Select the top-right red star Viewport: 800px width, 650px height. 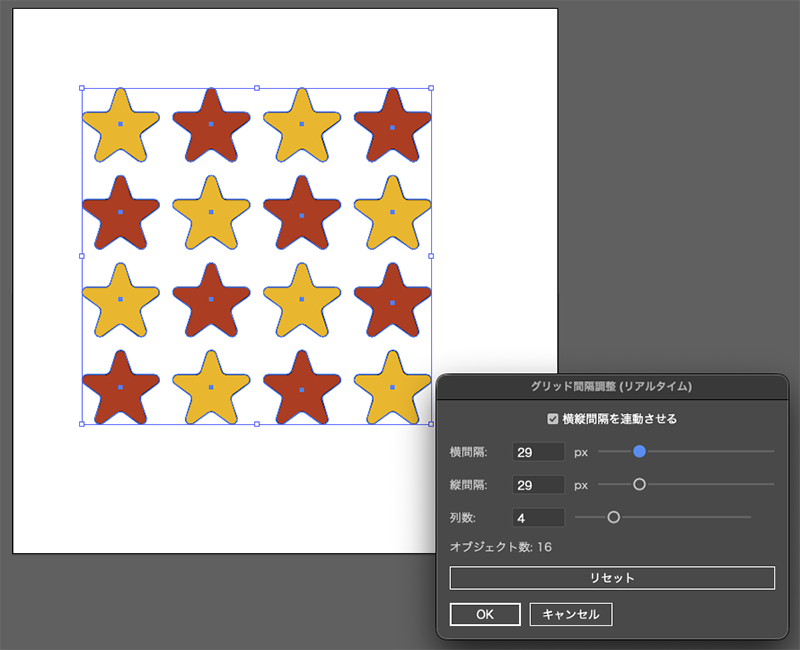(x=392, y=125)
